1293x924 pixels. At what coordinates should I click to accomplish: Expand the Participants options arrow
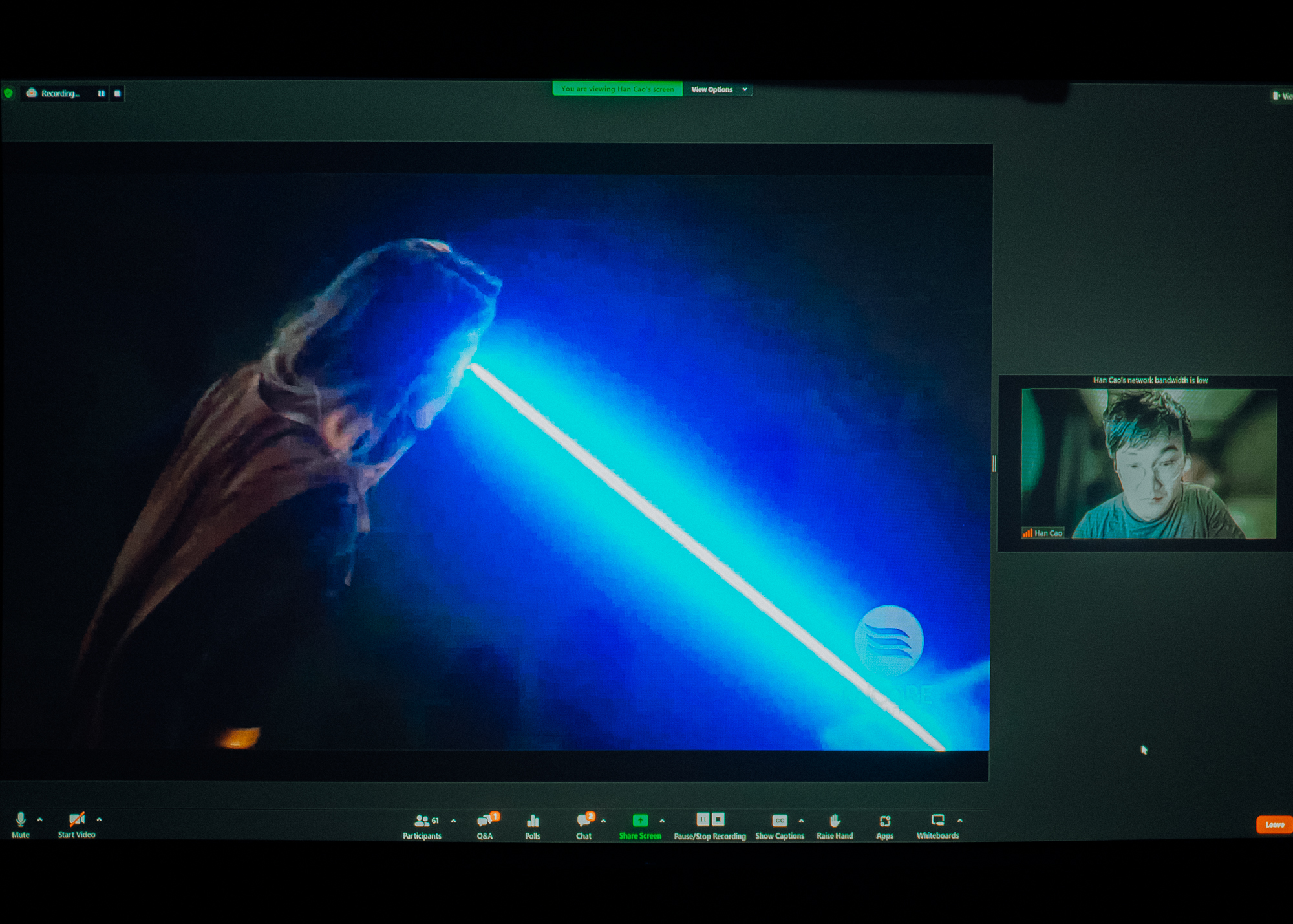point(453,821)
